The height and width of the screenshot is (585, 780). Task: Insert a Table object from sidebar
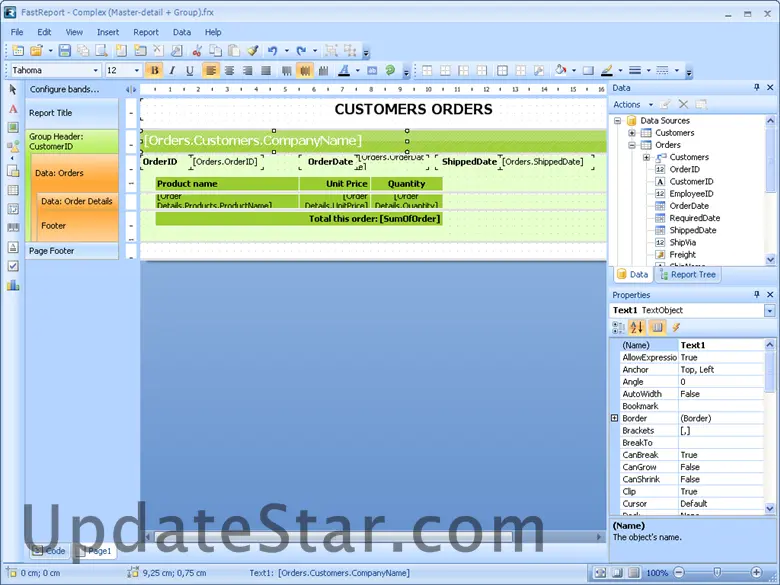[x=13, y=190]
